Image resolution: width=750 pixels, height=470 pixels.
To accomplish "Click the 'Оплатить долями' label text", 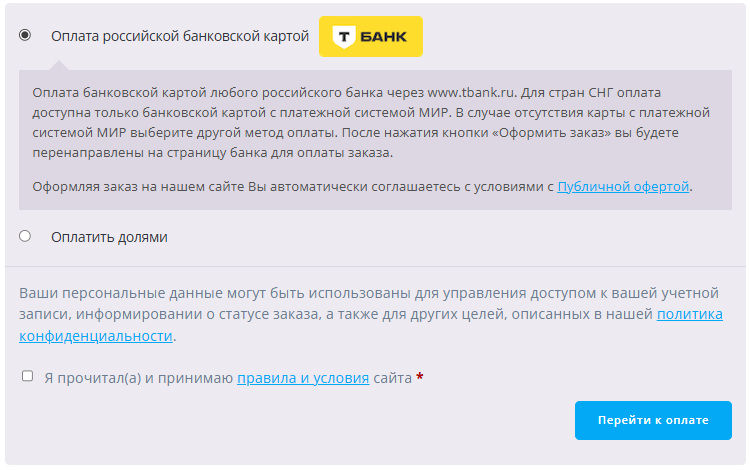I will click(x=109, y=237).
